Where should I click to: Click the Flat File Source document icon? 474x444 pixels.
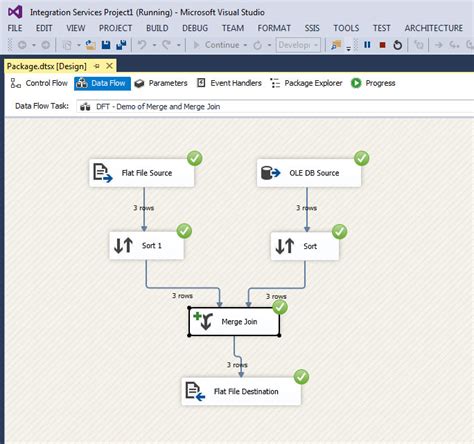coord(102,173)
